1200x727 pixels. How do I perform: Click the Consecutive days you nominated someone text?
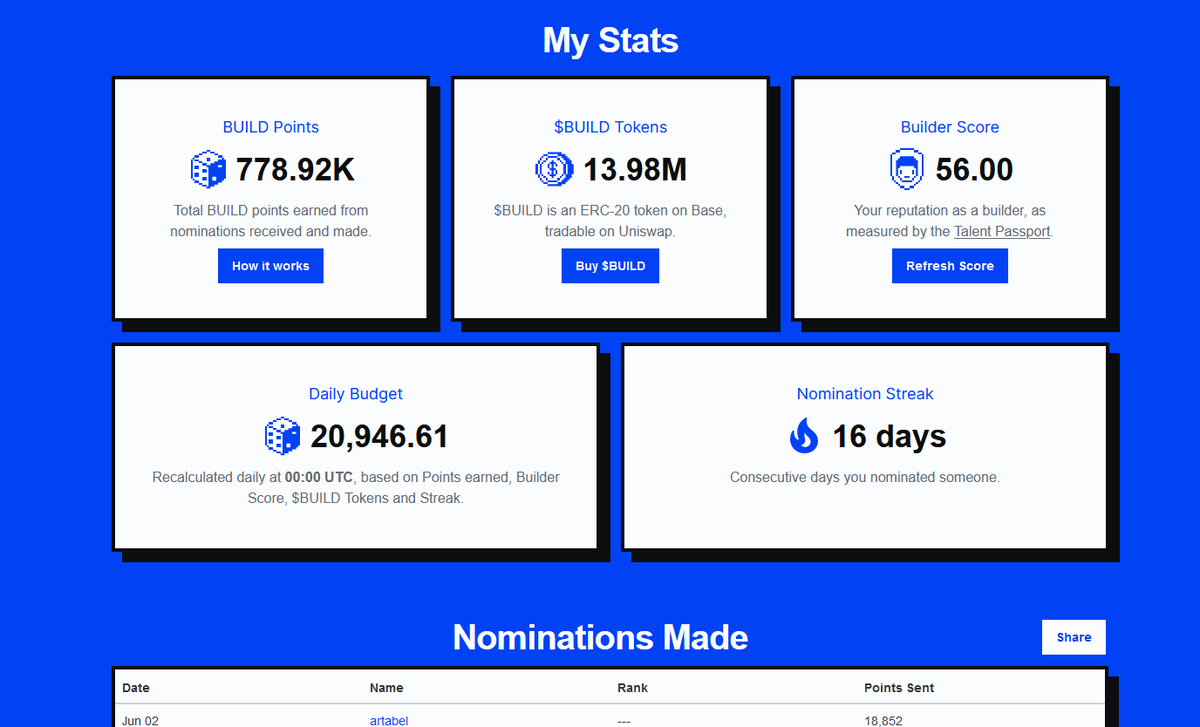865,477
